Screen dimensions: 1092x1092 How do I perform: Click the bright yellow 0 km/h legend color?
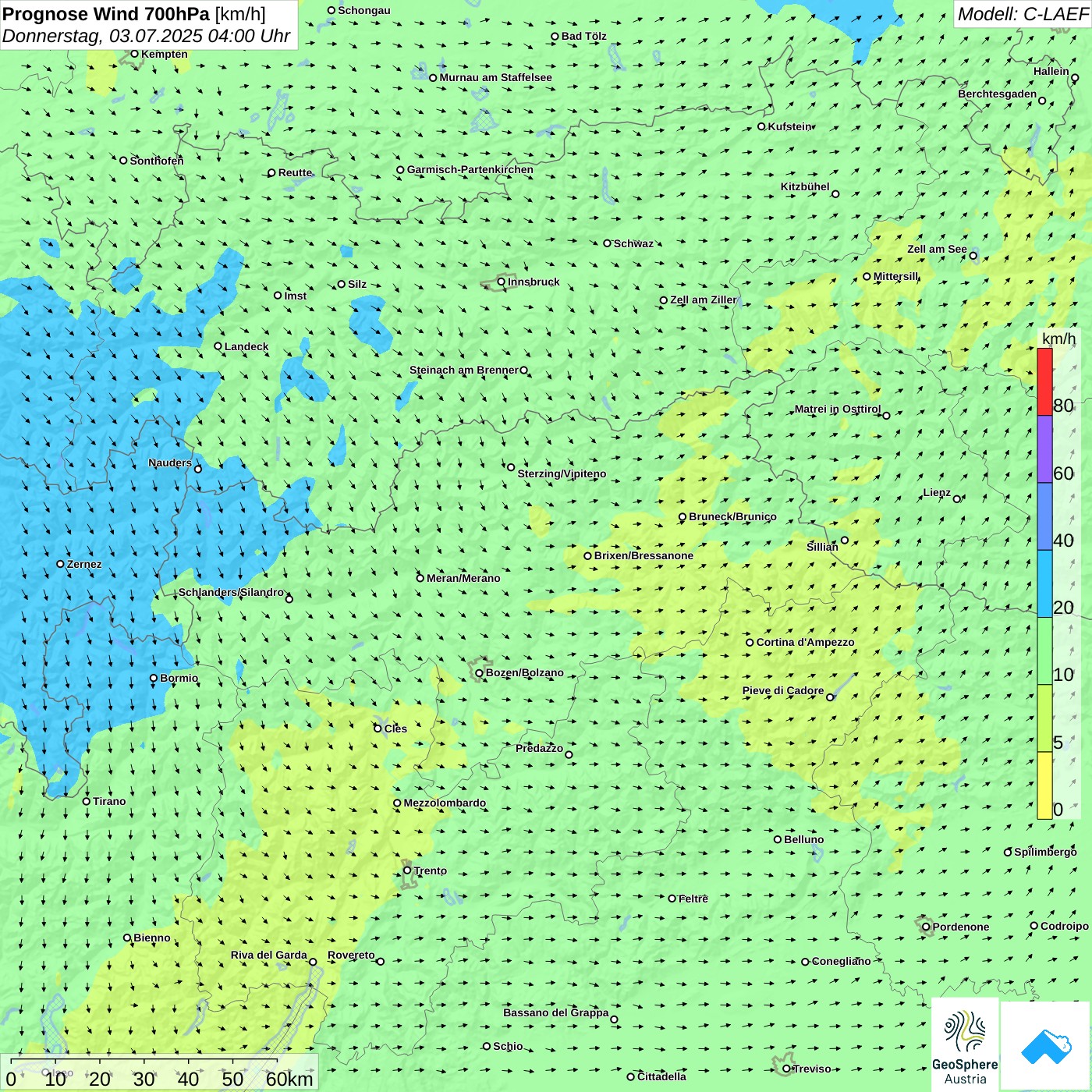[x=1044, y=785]
